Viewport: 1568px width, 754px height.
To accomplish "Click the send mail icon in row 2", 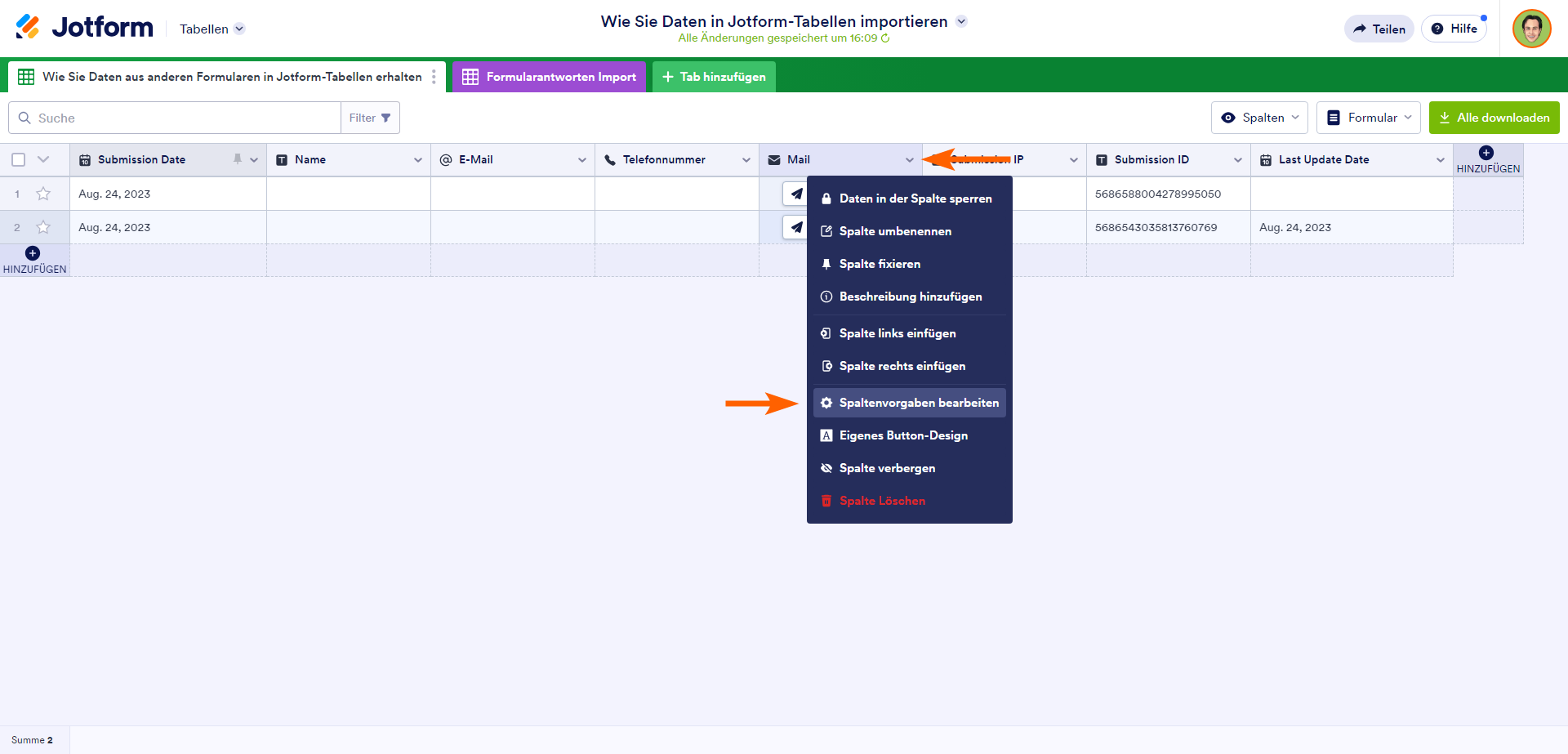I will click(795, 227).
